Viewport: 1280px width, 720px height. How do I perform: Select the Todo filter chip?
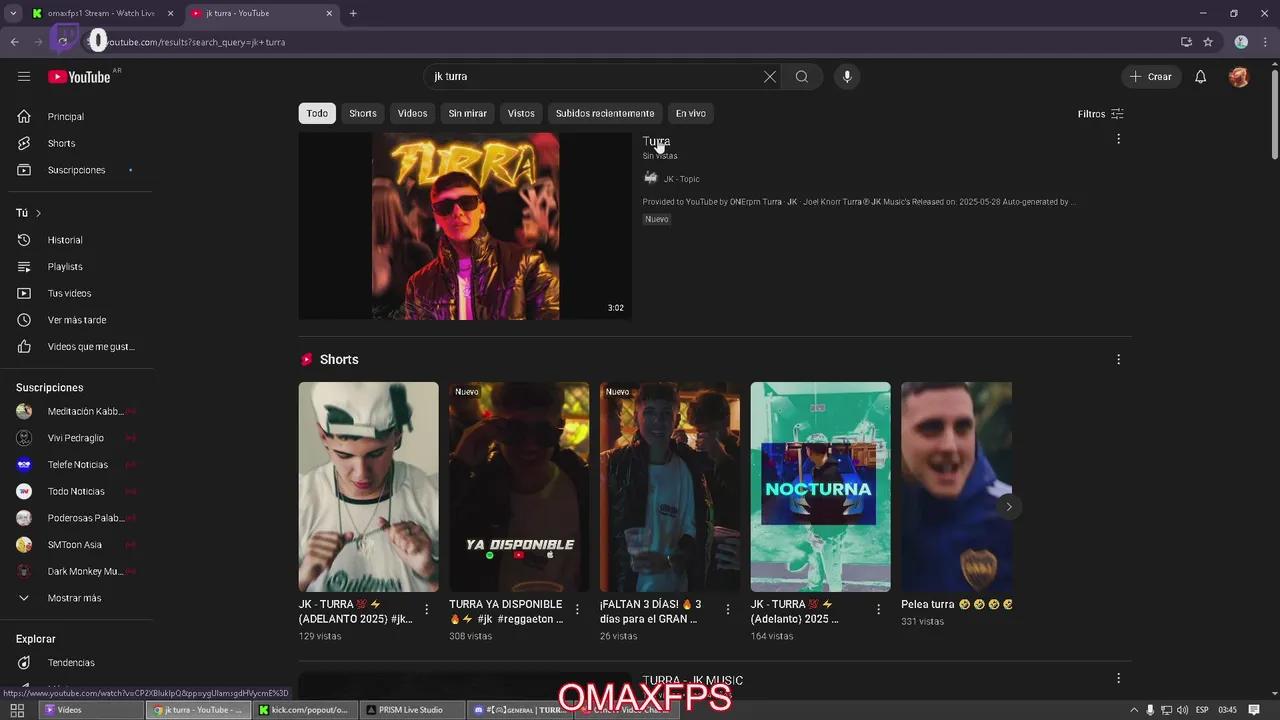pos(317,113)
